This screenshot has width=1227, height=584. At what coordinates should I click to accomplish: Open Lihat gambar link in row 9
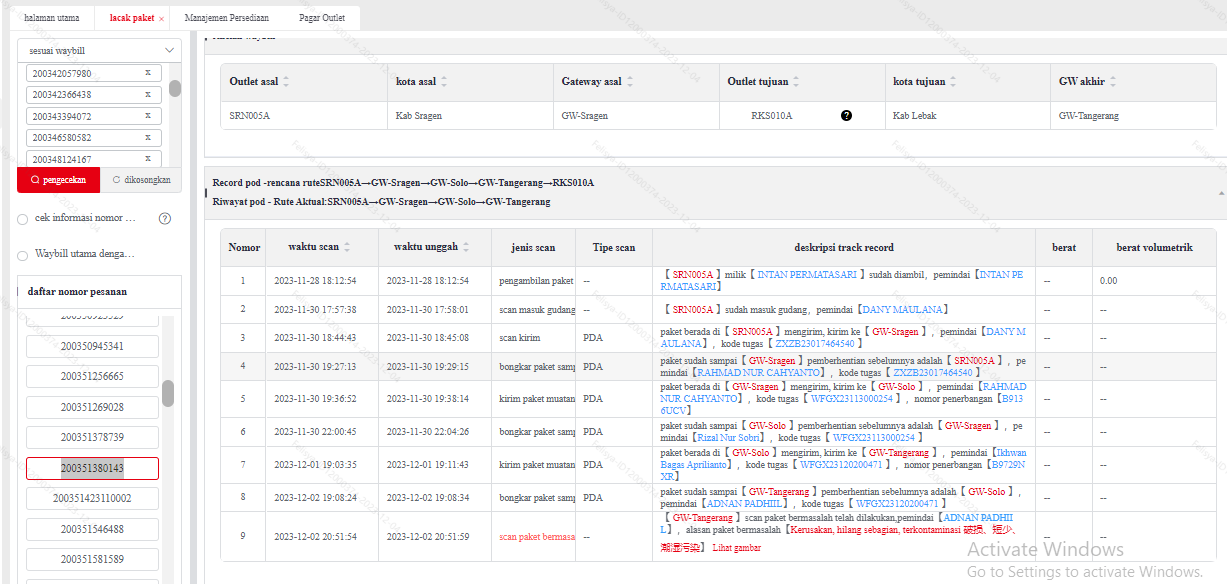tap(736, 548)
